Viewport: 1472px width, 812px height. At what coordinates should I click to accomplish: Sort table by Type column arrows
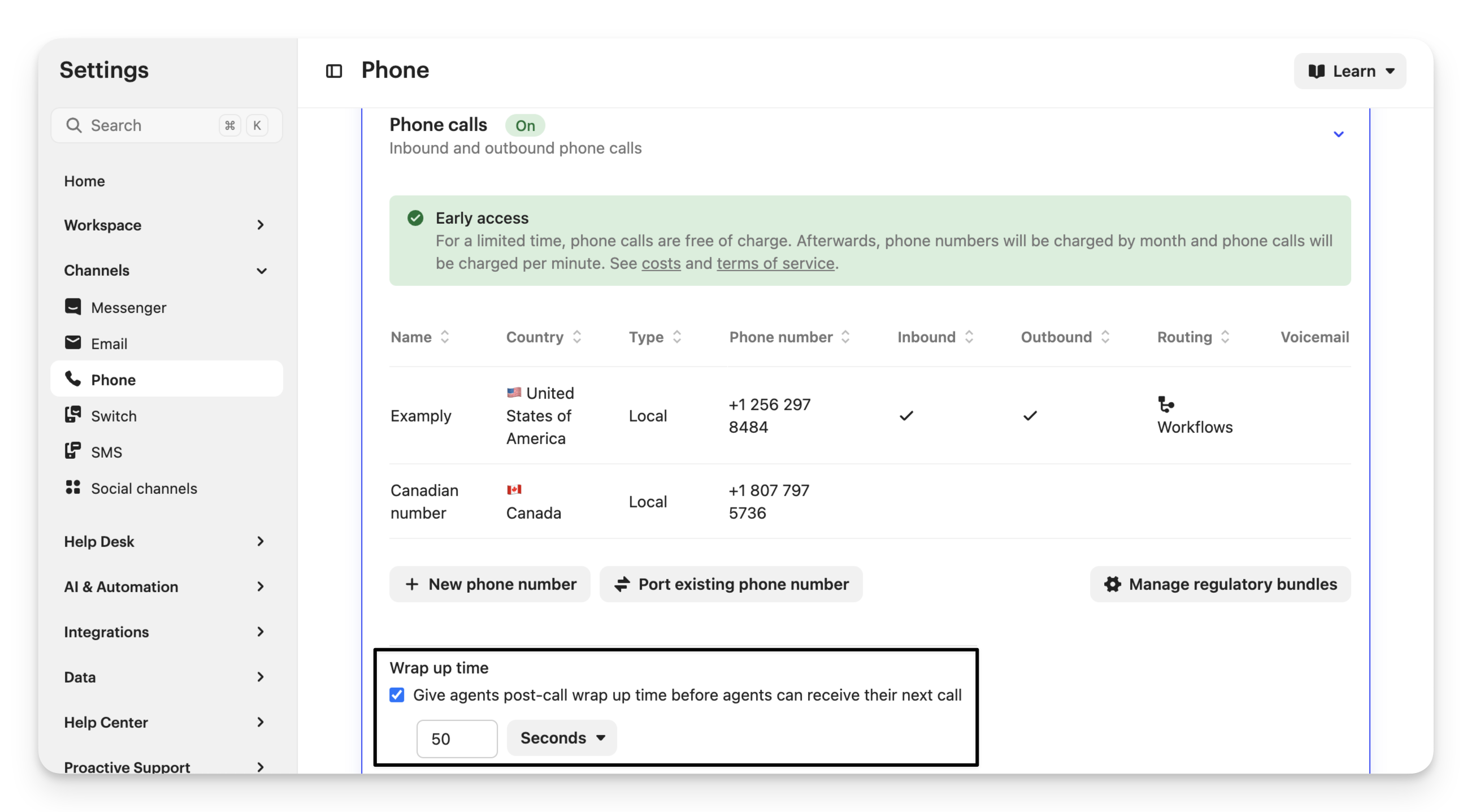676,337
